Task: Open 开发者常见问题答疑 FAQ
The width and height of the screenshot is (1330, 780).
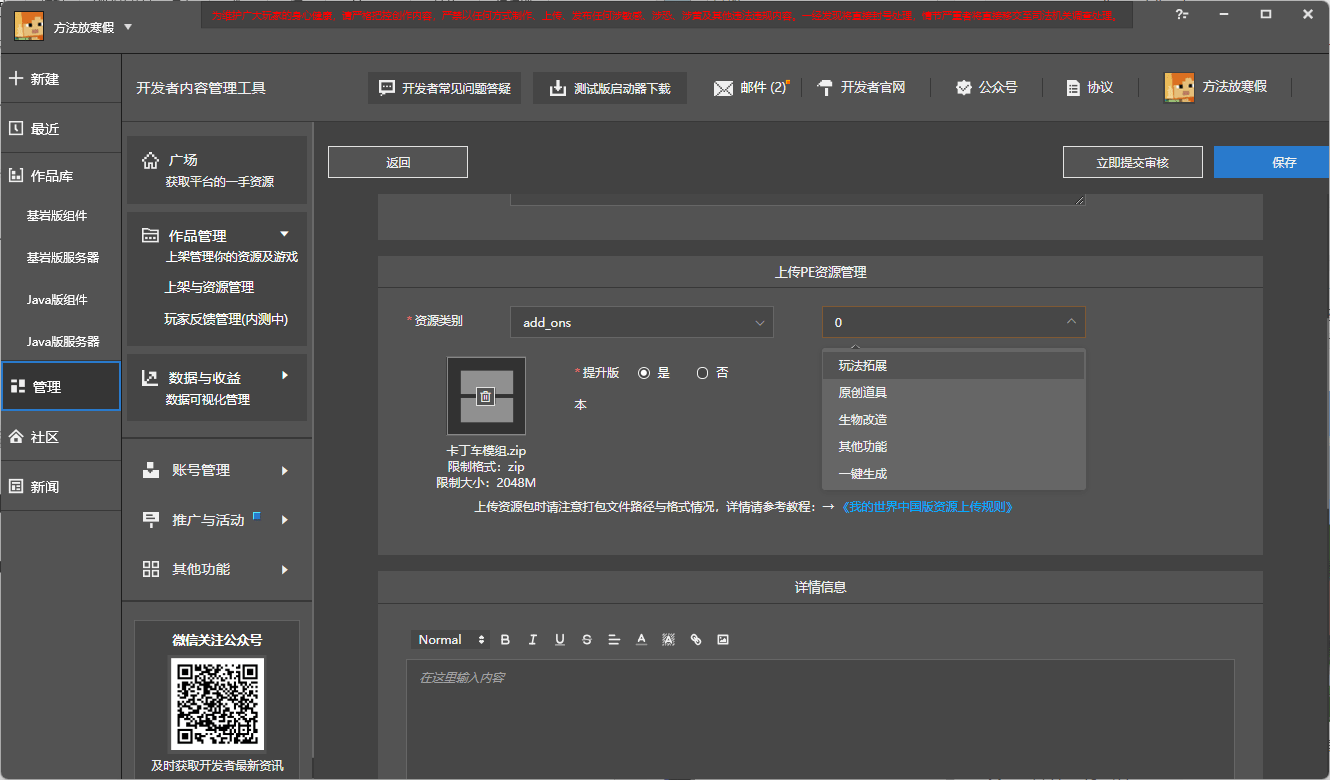Action: click(x=444, y=88)
